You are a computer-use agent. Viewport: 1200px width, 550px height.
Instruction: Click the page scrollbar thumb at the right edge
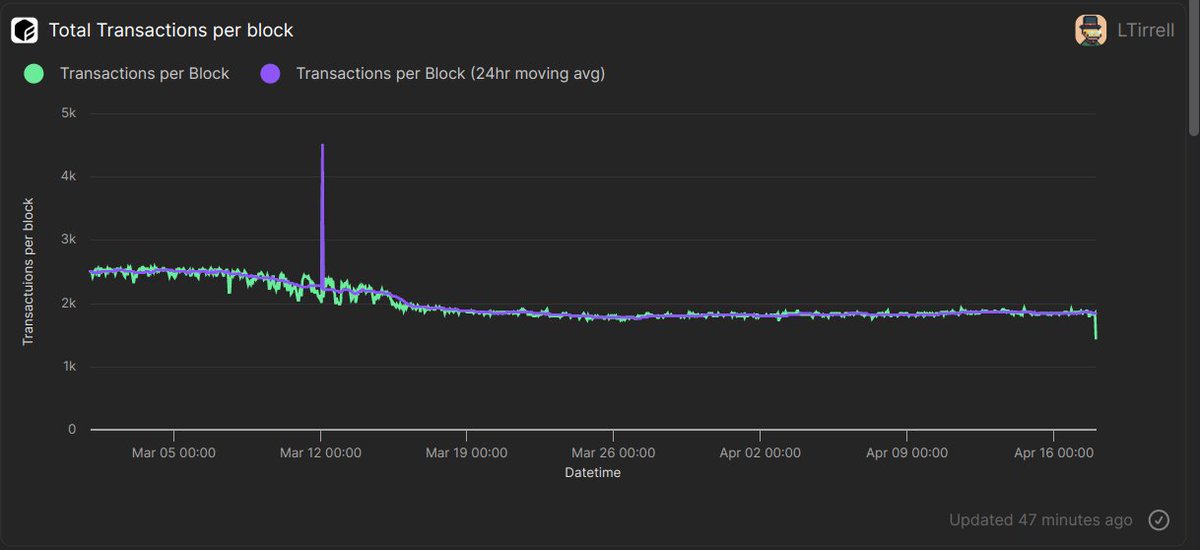point(1193,67)
